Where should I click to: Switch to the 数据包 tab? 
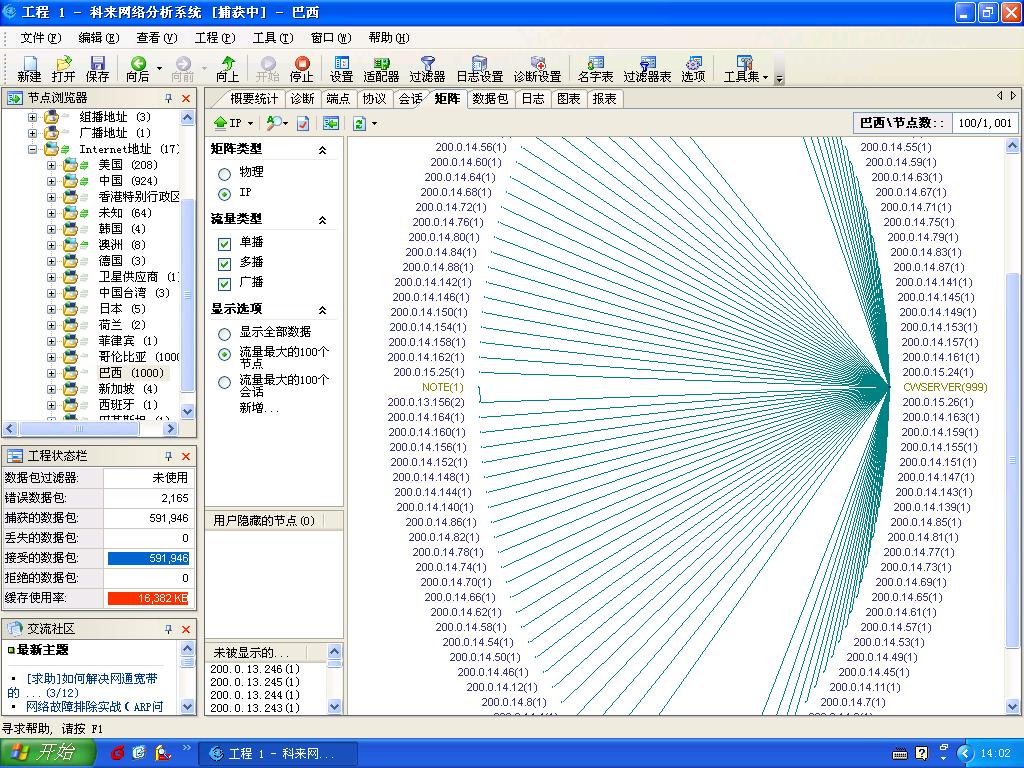click(490, 98)
